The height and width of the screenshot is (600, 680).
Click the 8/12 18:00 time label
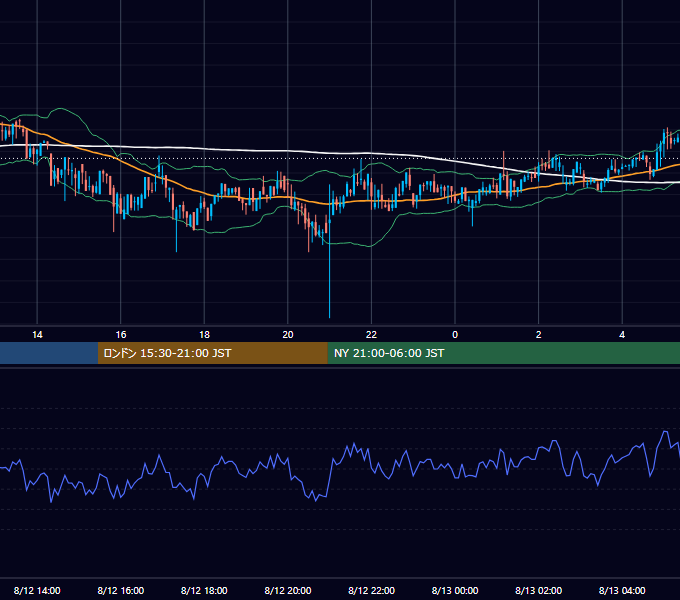click(204, 590)
